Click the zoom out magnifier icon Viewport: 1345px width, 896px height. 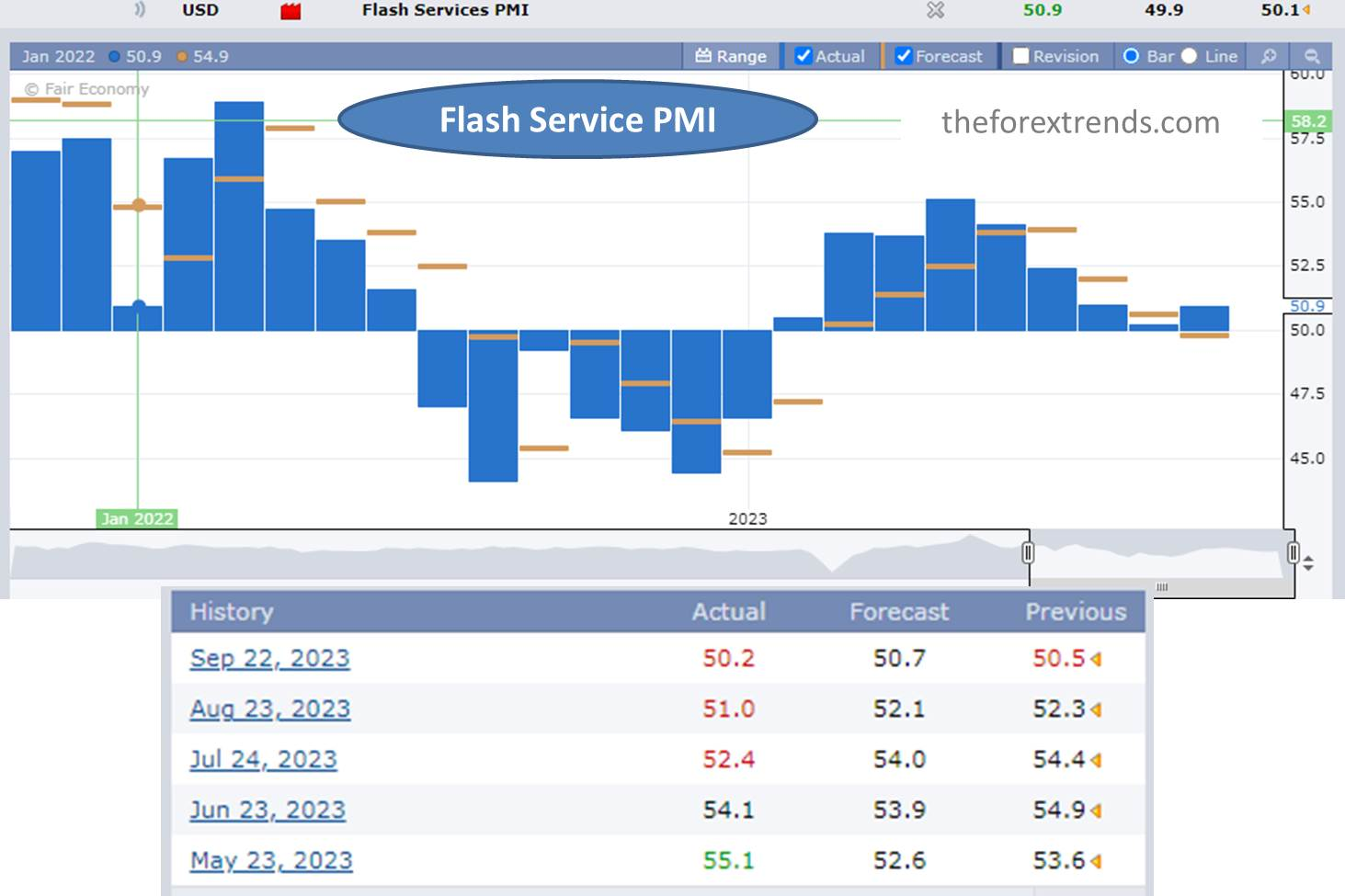point(1312,56)
